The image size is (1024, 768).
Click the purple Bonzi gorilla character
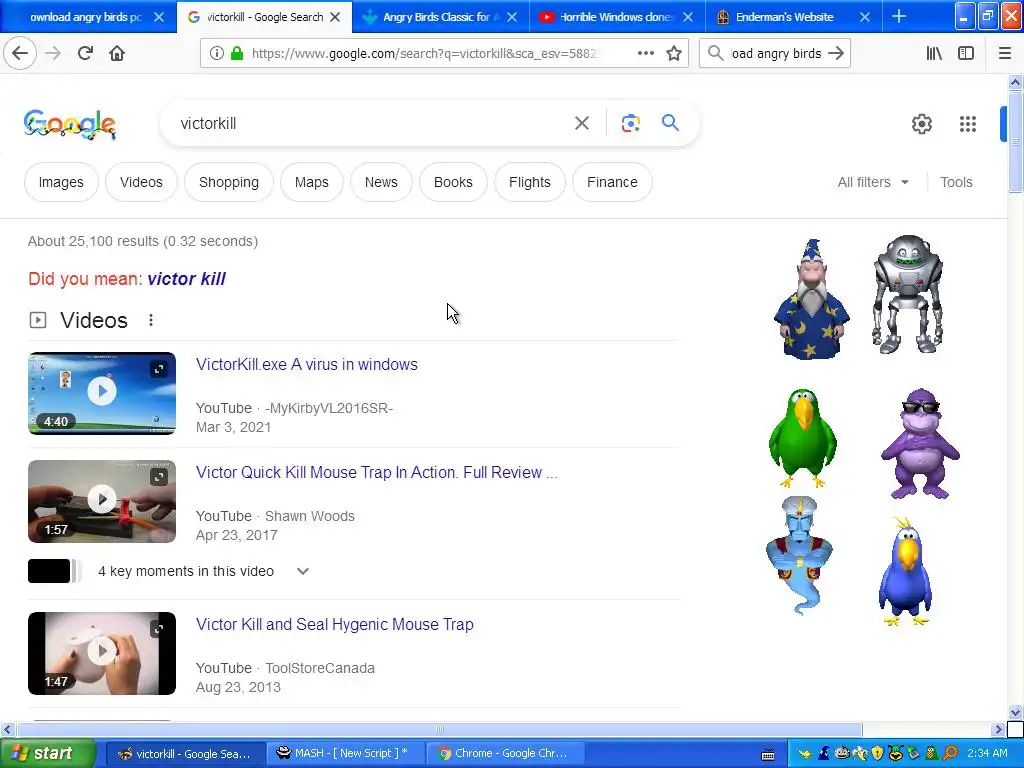pos(920,444)
